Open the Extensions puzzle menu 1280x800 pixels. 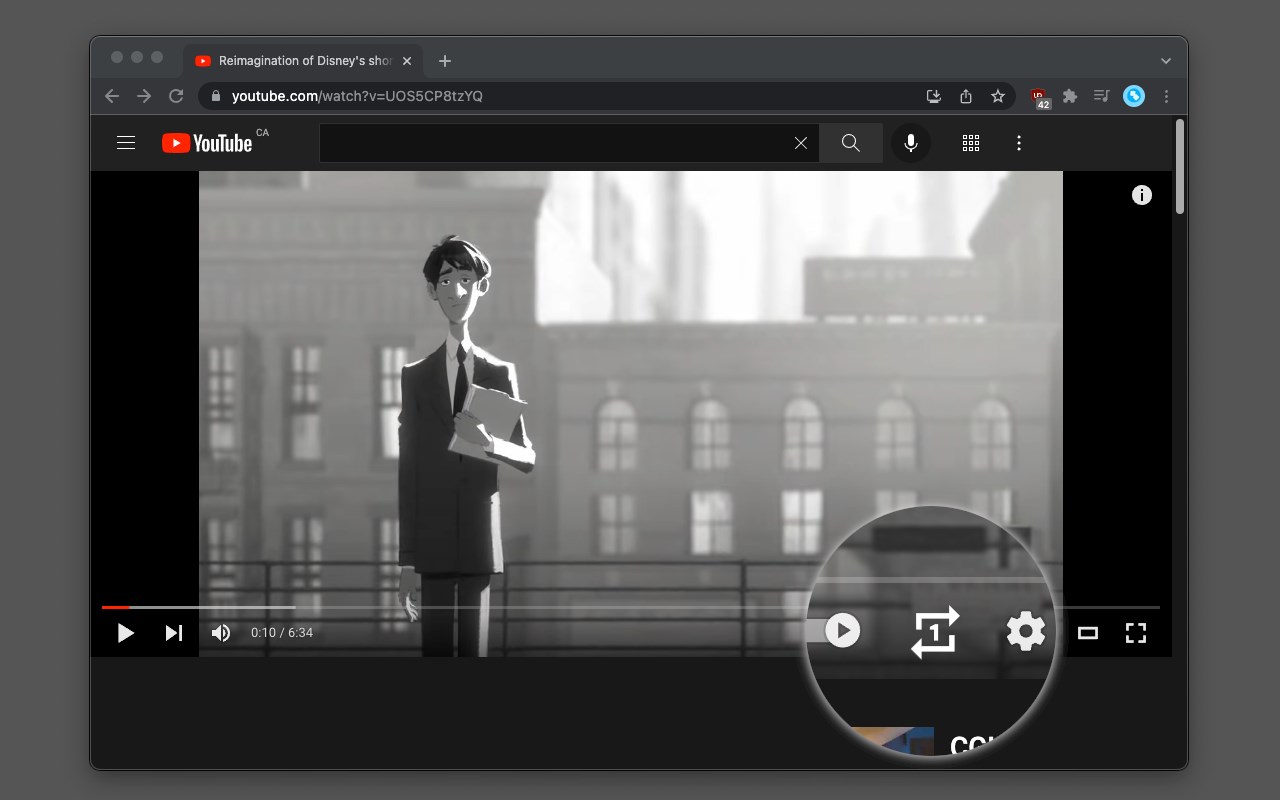pos(1070,96)
